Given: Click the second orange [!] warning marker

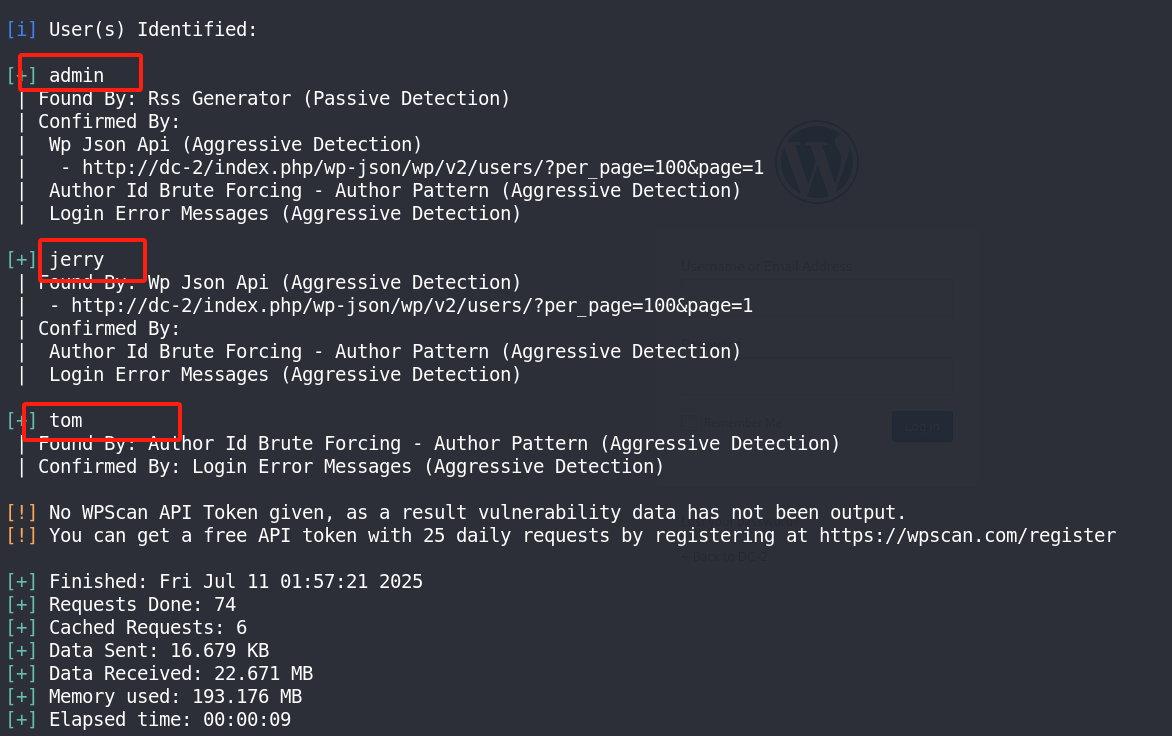Looking at the screenshot, I should click(x=21, y=536).
